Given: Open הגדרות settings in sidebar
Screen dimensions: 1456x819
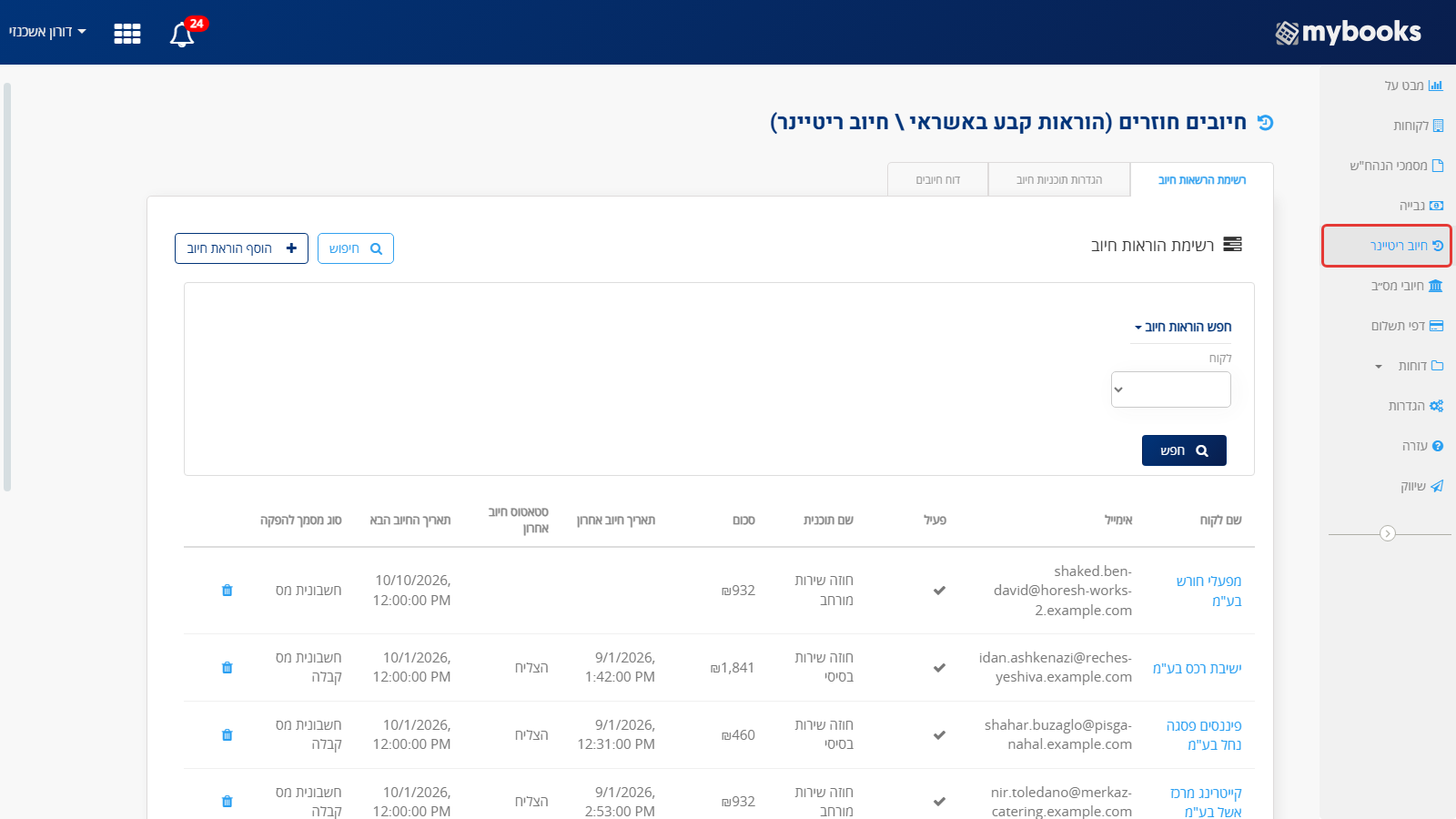Looking at the screenshot, I should [1415, 406].
